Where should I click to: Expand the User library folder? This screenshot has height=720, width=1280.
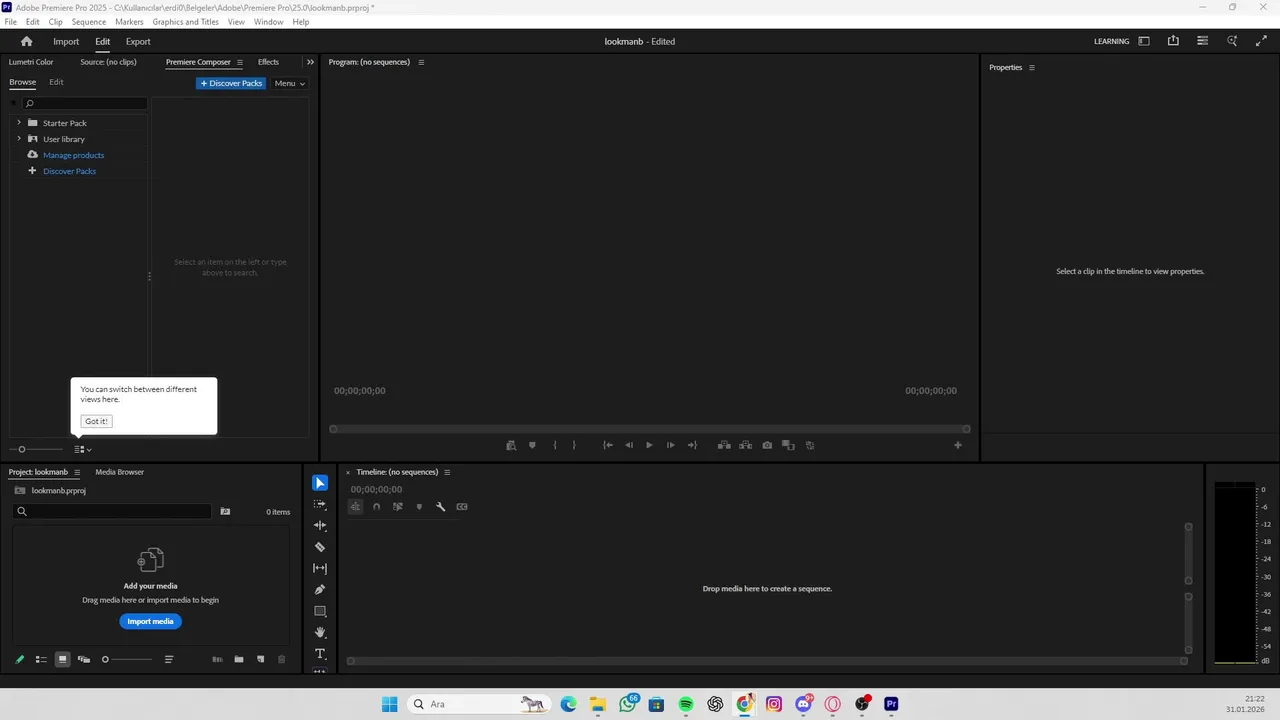point(19,139)
